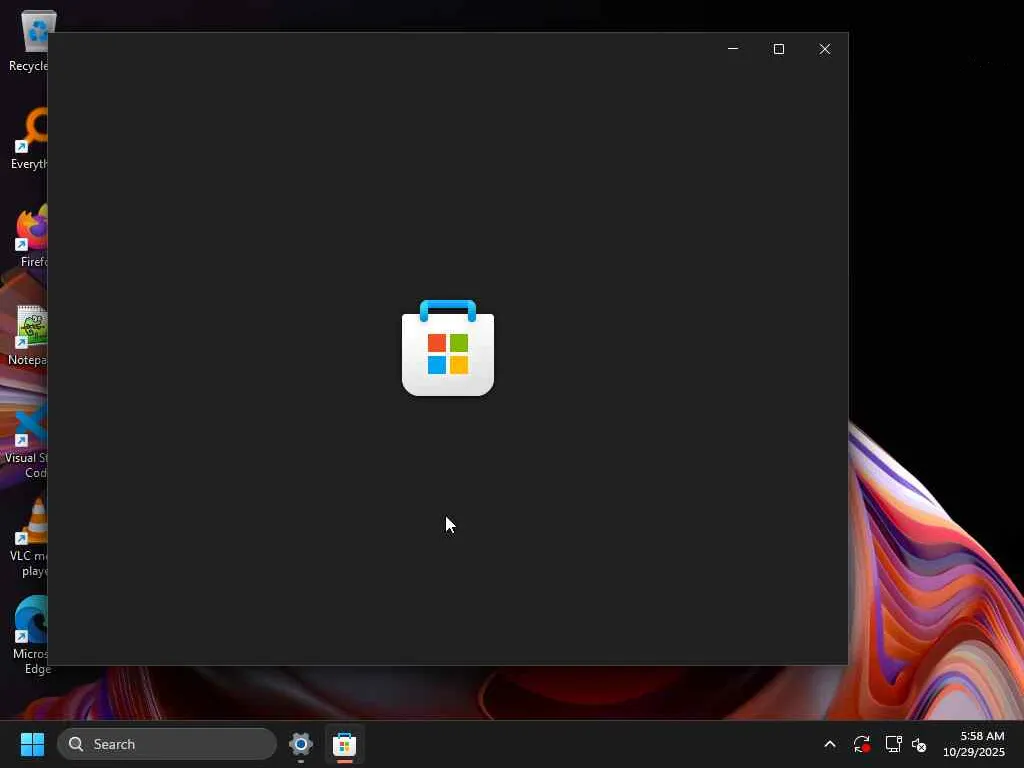Open the clock showing 5:58 AM
This screenshot has height=768, width=1024.
(974, 744)
